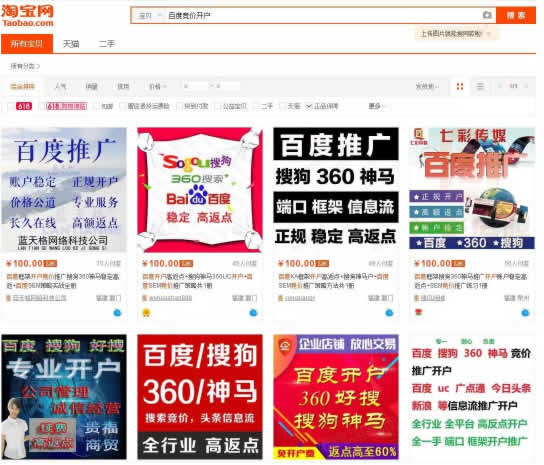544x465 pixels.
Task: Click shop icon beside 蓝天格网络科技公司 shop name
Action: 8,298
